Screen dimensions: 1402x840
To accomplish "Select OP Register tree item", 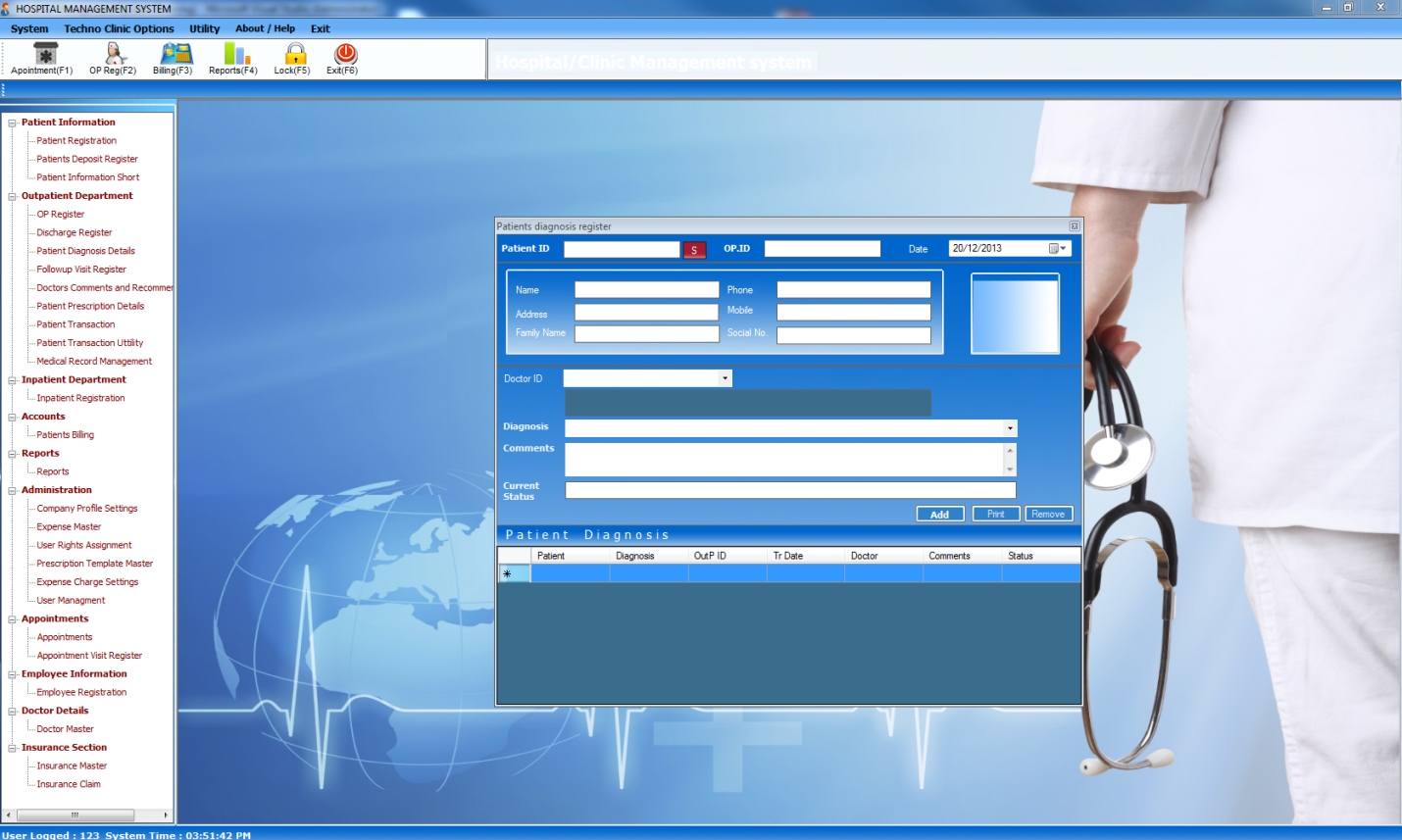I will point(61,215).
